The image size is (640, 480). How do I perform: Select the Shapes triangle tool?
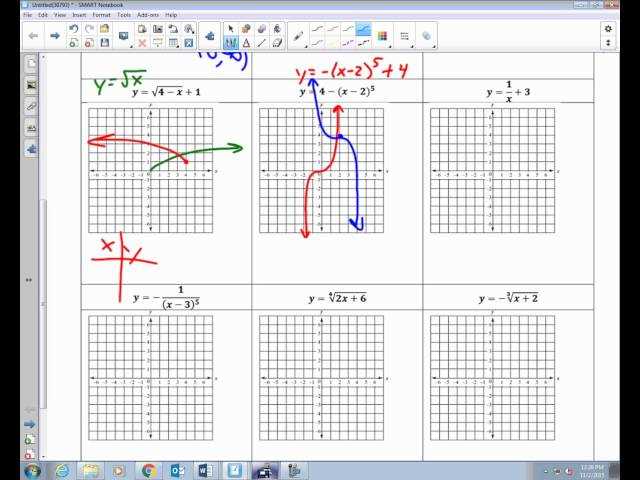click(246, 43)
